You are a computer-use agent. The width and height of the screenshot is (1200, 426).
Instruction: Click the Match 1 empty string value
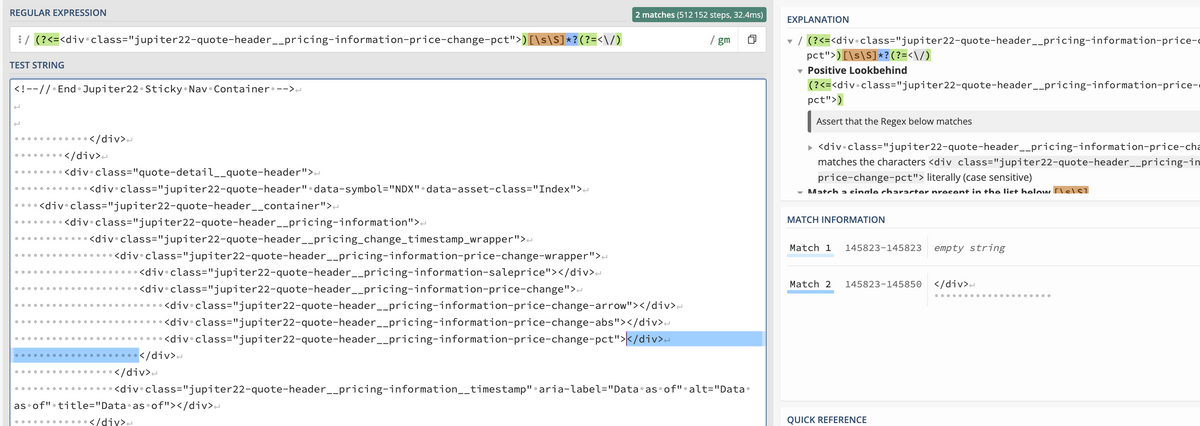pos(969,247)
